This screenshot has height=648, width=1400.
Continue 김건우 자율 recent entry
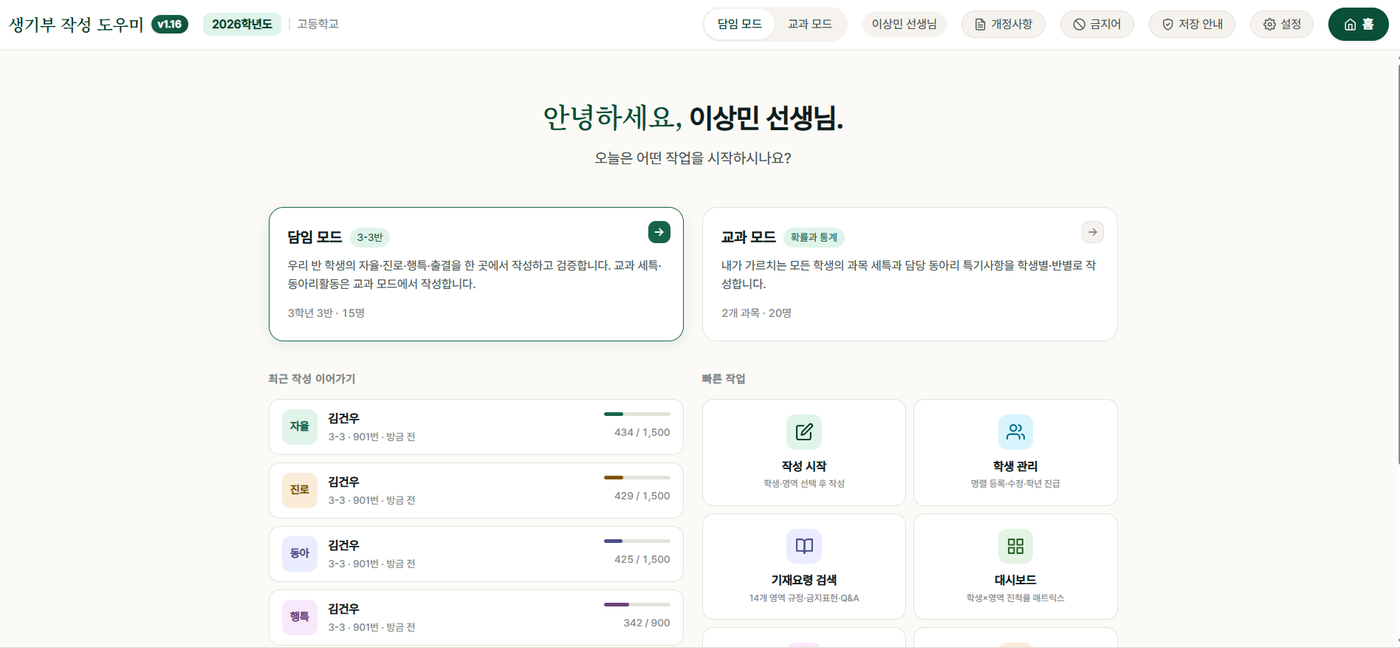click(x=476, y=427)
